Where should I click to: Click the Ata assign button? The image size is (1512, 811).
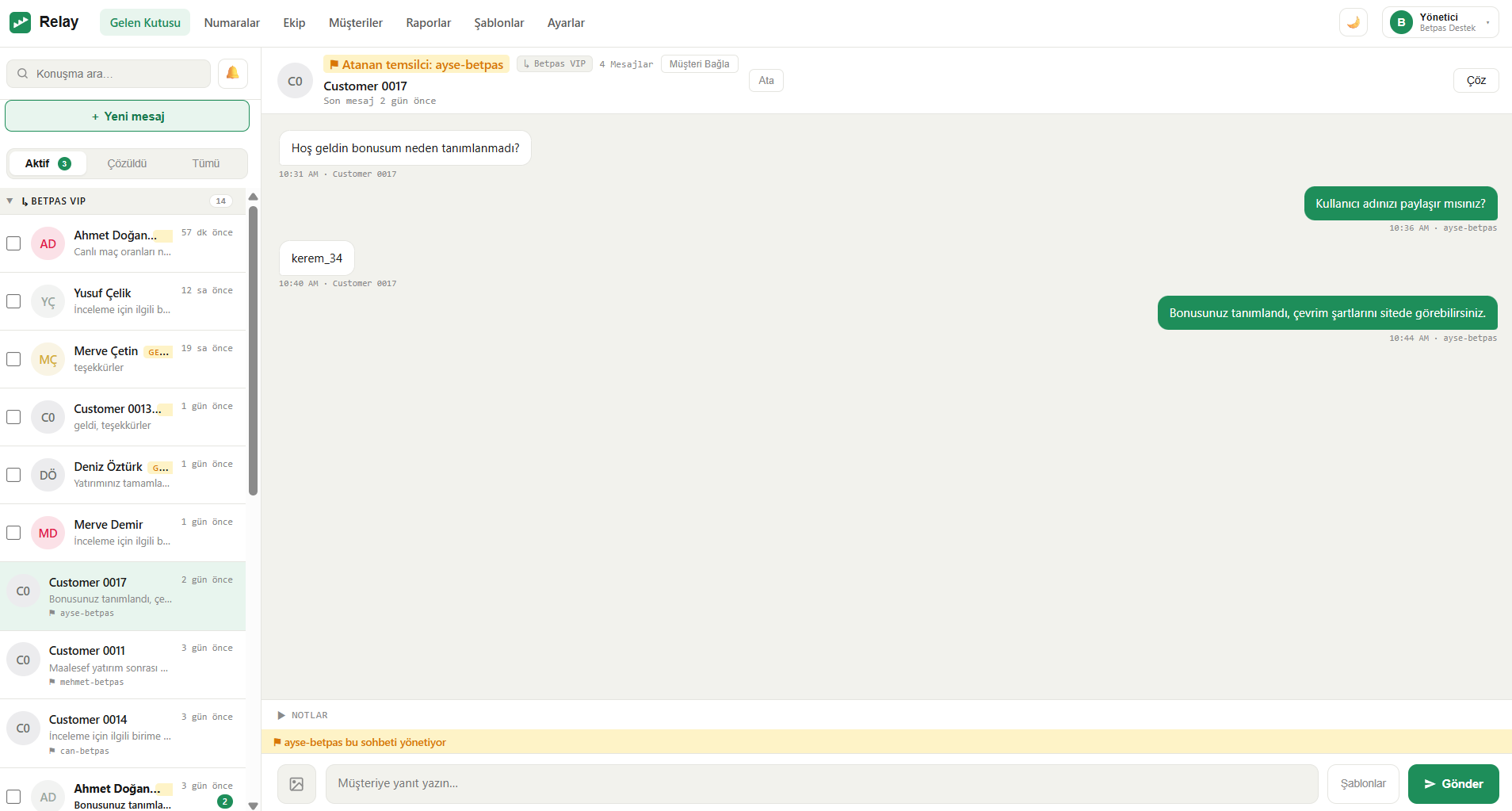coord(766,80)
